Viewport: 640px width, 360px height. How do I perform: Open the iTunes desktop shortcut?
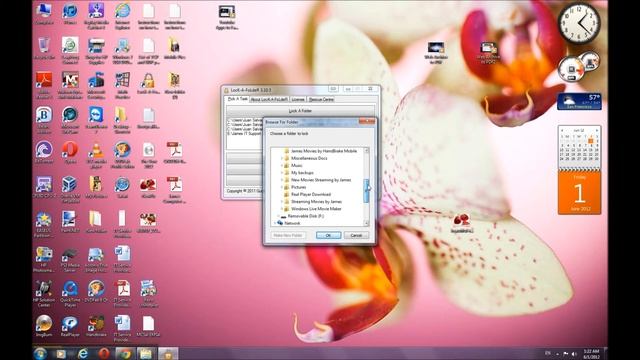tap(70, 13)
